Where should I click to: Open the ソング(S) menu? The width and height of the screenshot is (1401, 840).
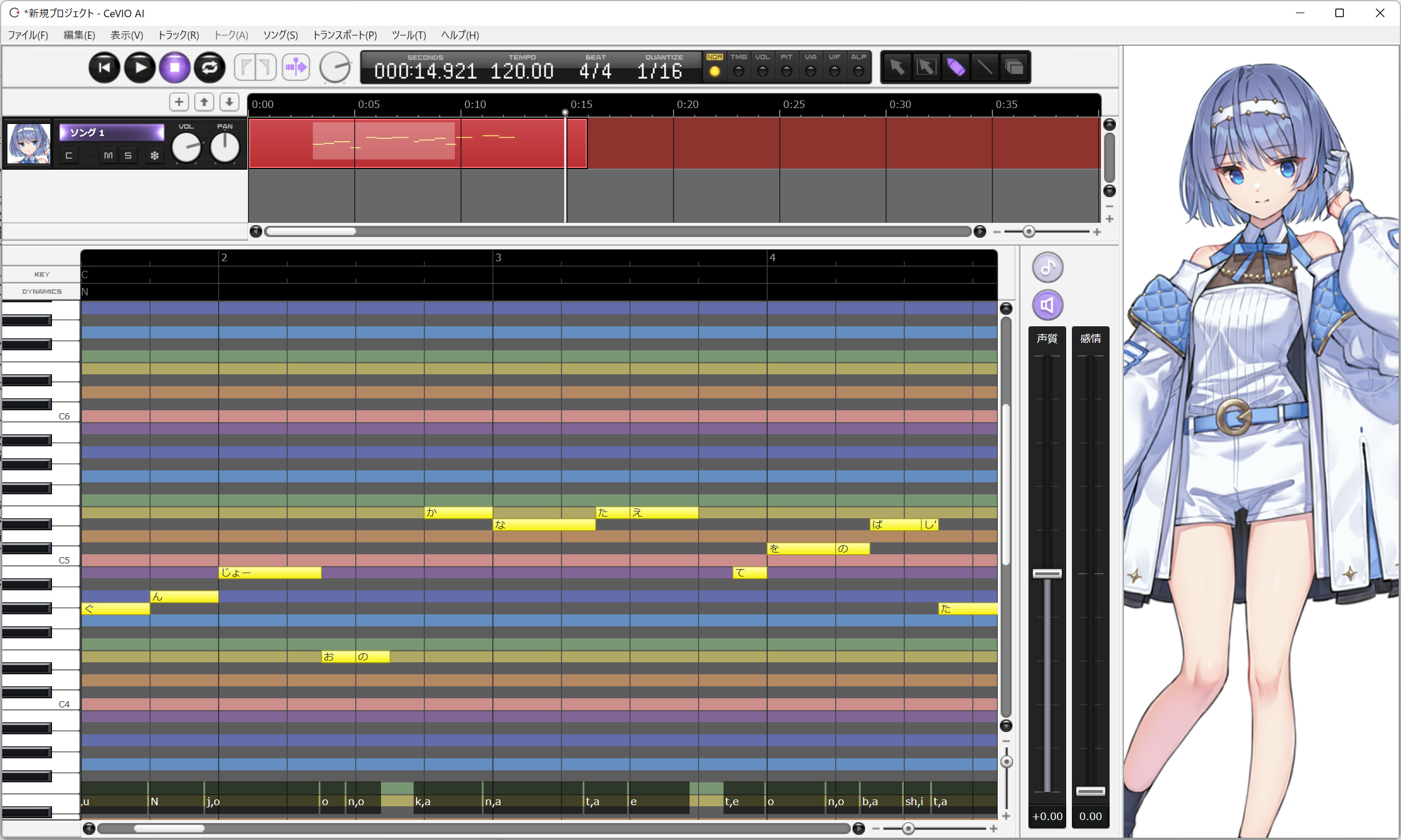280,35
